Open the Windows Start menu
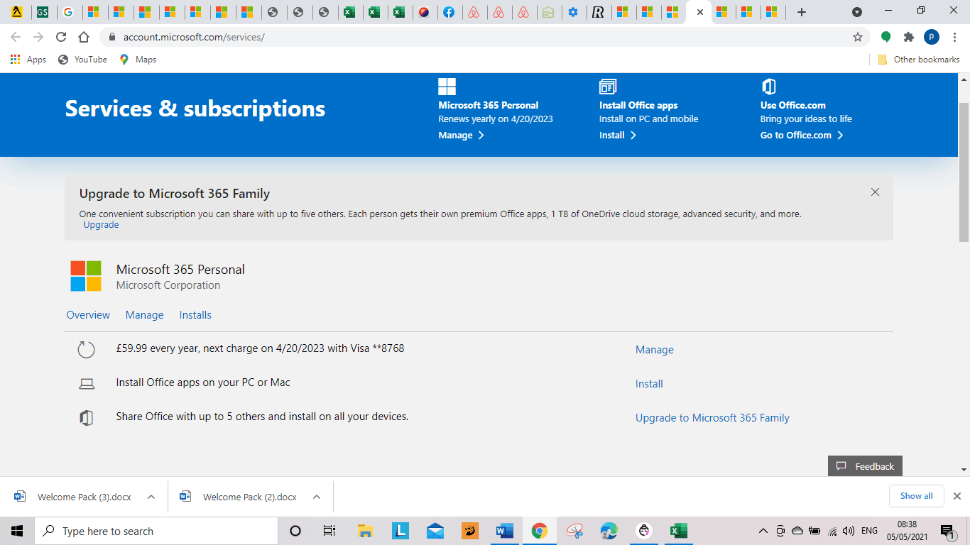Screen dimensions: 970x545 (x=17, y=531)
